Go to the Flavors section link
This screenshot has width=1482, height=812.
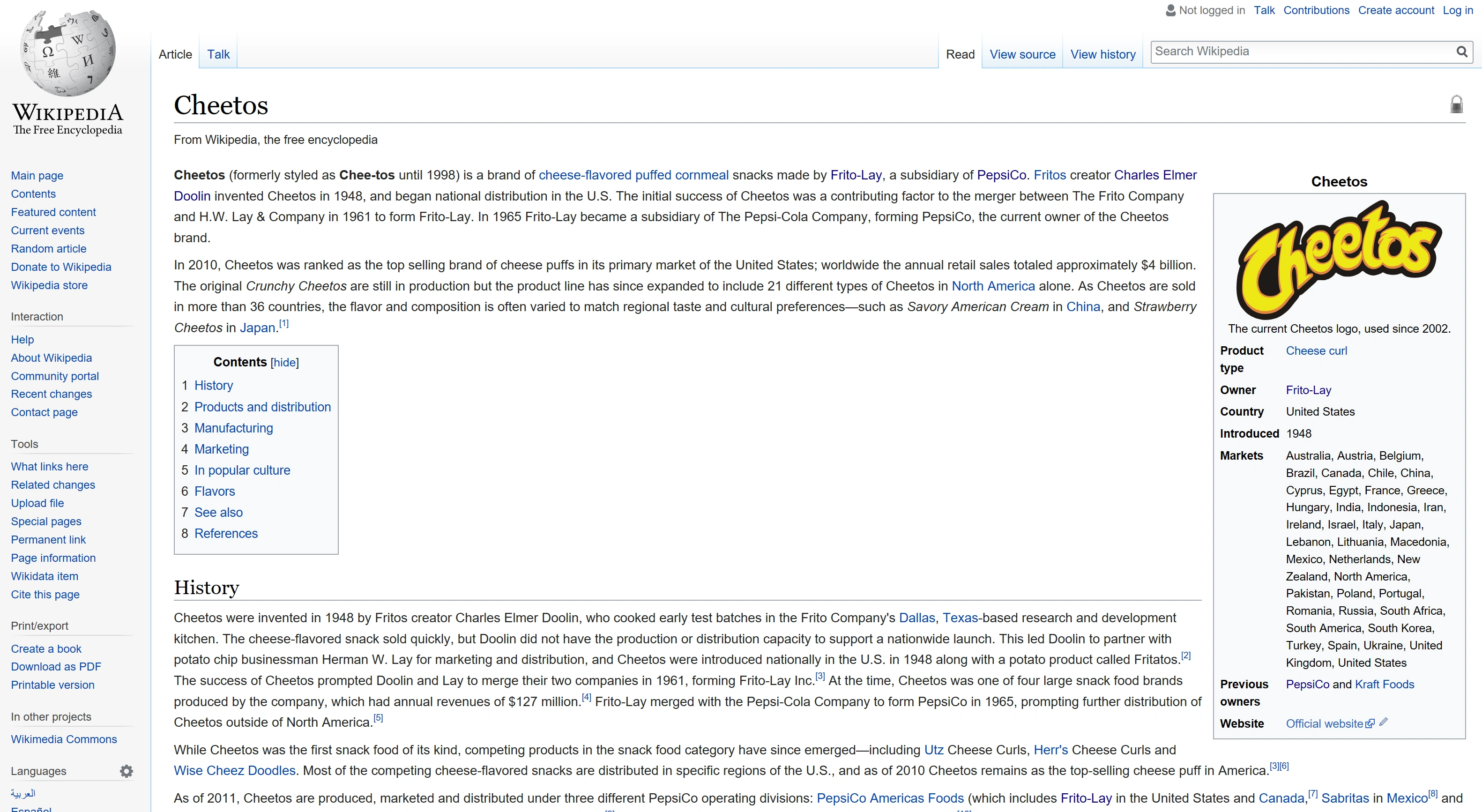tap(215, 492)
